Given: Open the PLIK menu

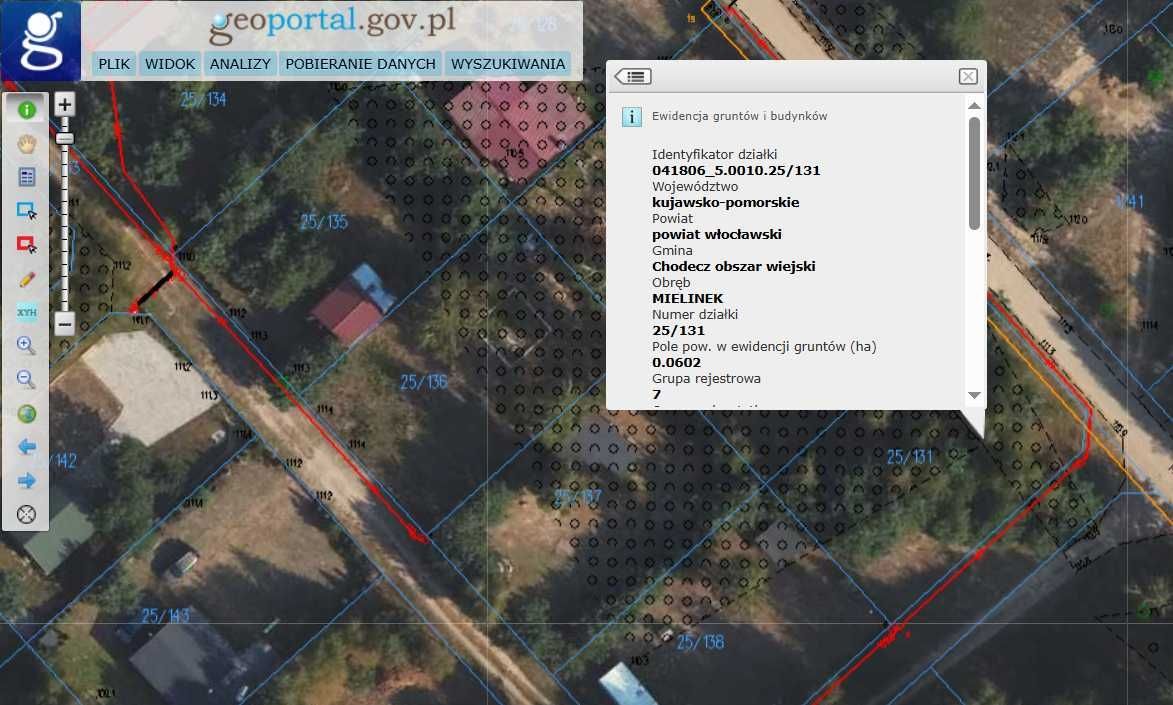Looking at the screenshot, I should pyautogui.click(x=114, y=64).
